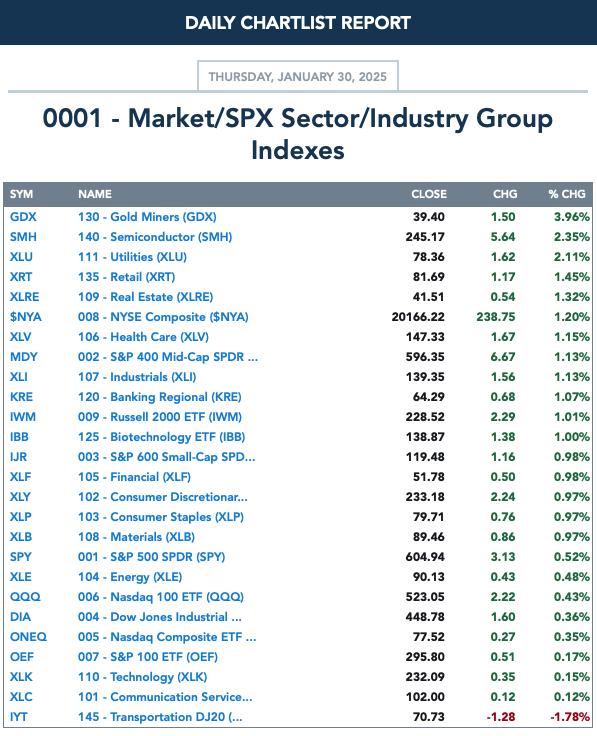Open 001 - S&P 500 SPDR (SPY) link
597x736 pixels.
pos(152,557)
